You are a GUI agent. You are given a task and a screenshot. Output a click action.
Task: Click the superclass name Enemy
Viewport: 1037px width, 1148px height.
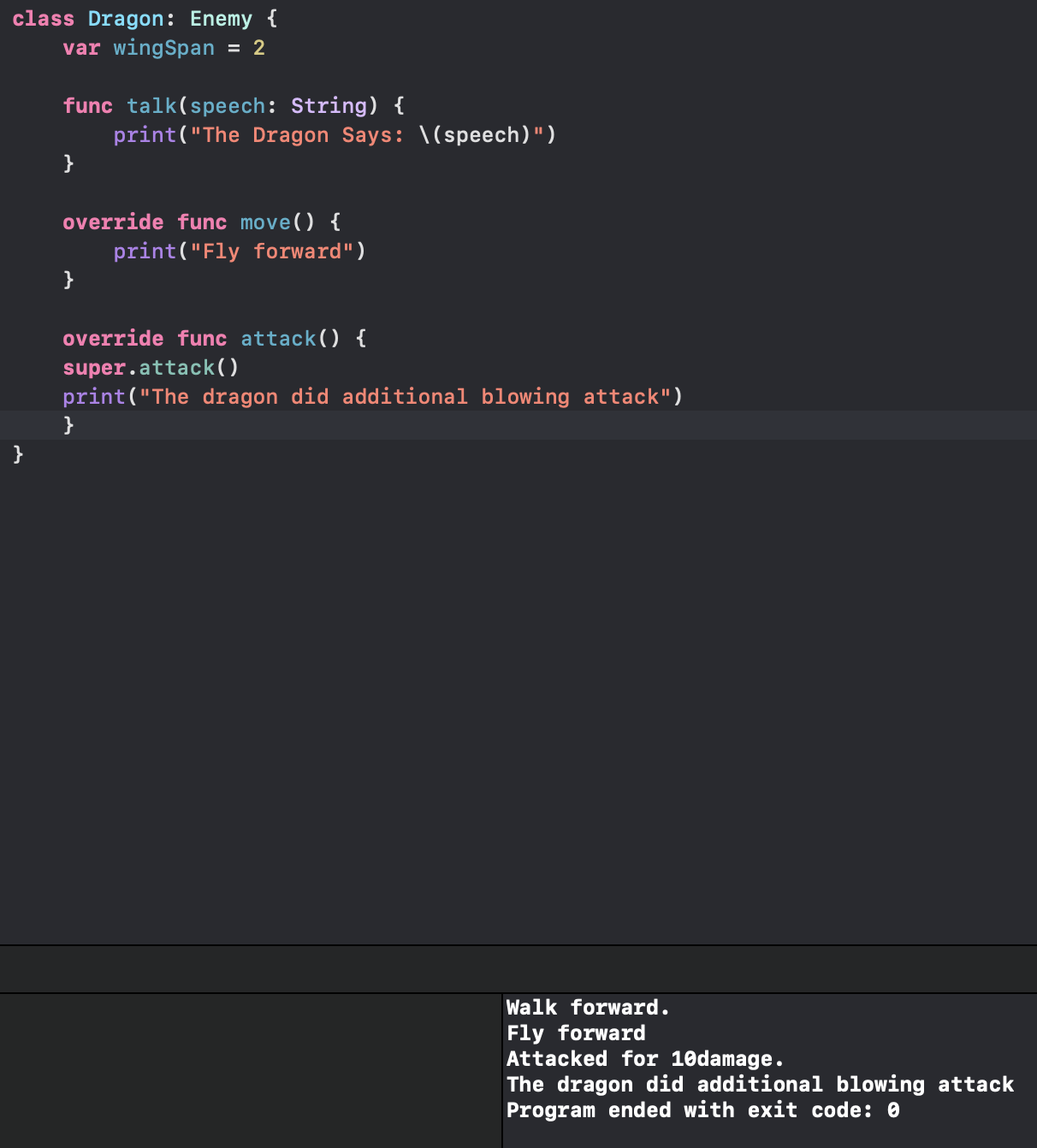click(221, 19)
